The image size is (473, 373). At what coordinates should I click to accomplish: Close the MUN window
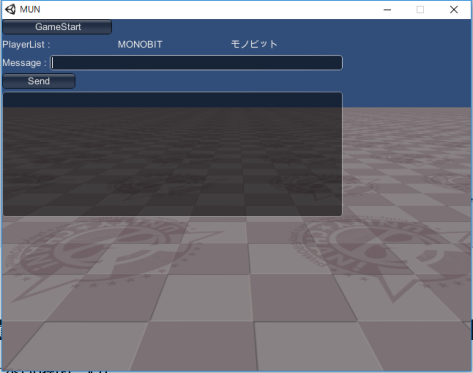(454, 10)
